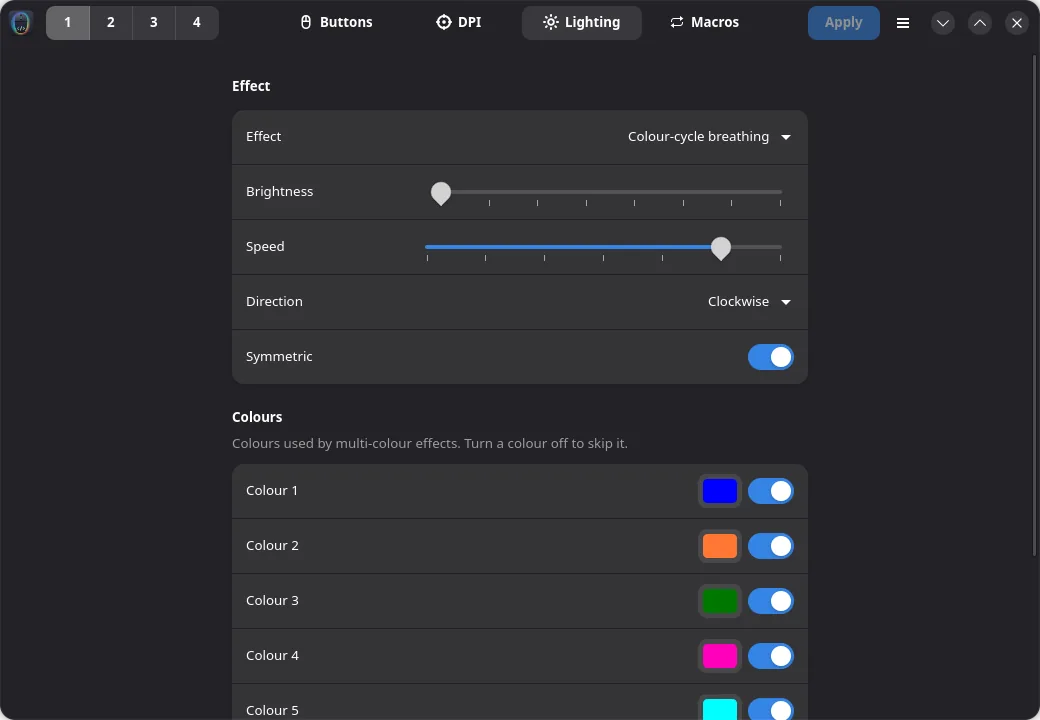Screen dimensions: 1040x720
Task: Toggle the Colour 3 switch
Action: 771,601
